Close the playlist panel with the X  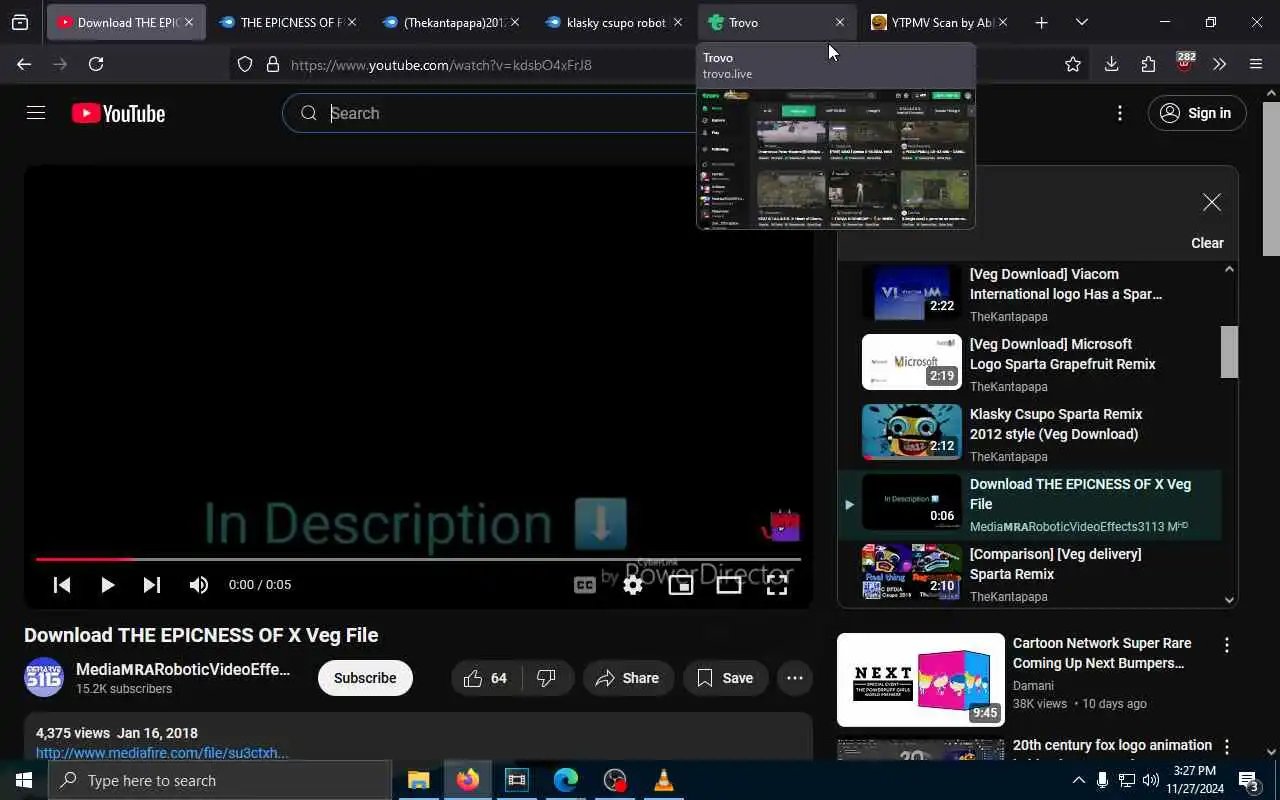click(x=1212, y=203)
